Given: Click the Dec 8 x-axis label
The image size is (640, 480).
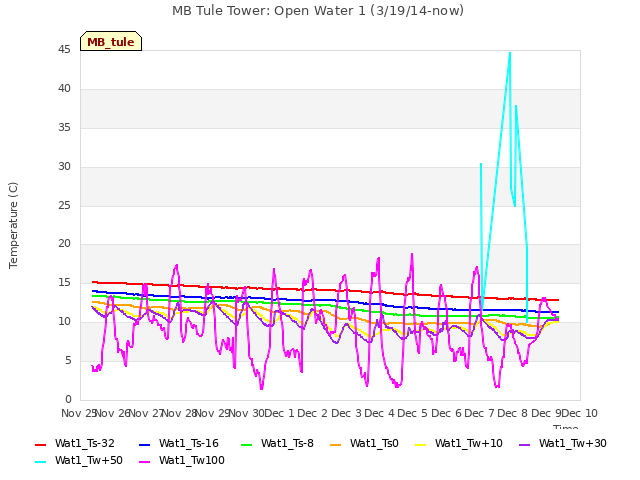Looking at the screenshot, I should click(513, 413).
